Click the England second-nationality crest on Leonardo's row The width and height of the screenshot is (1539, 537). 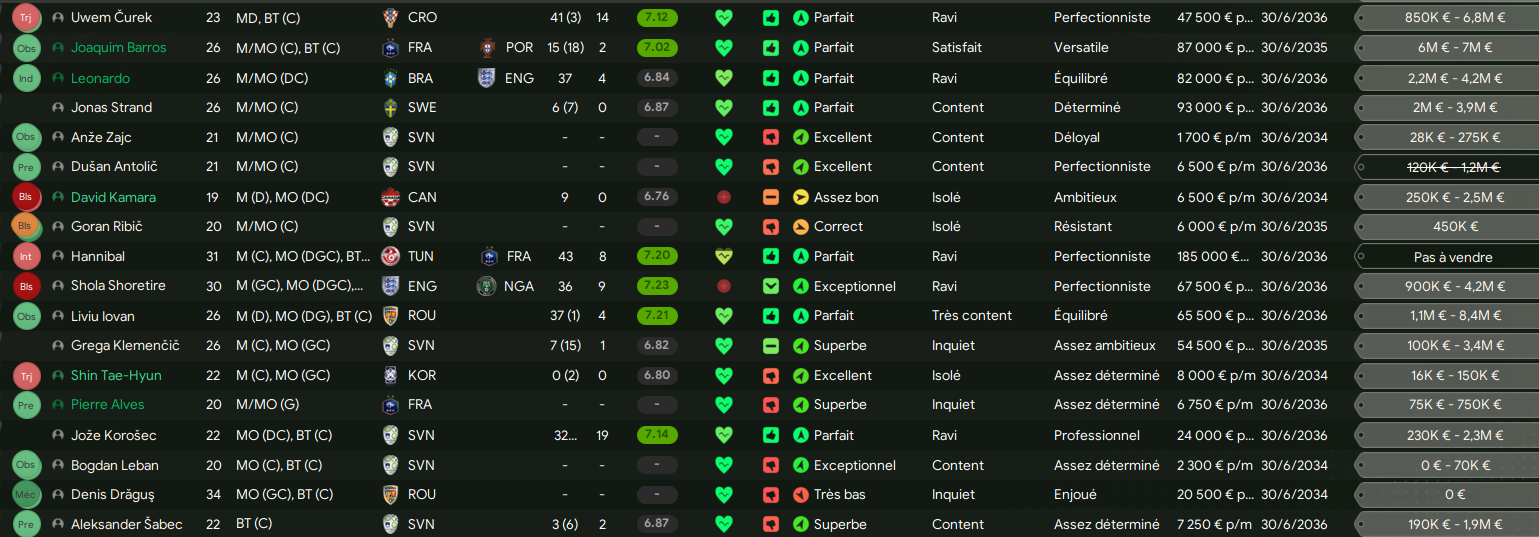click(x=487, y=78)
